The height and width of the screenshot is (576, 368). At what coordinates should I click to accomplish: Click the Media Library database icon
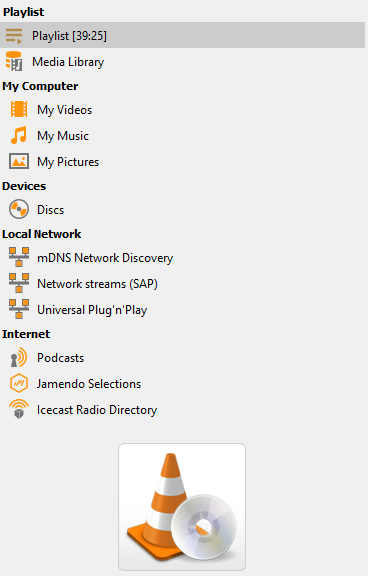[14, 61]
